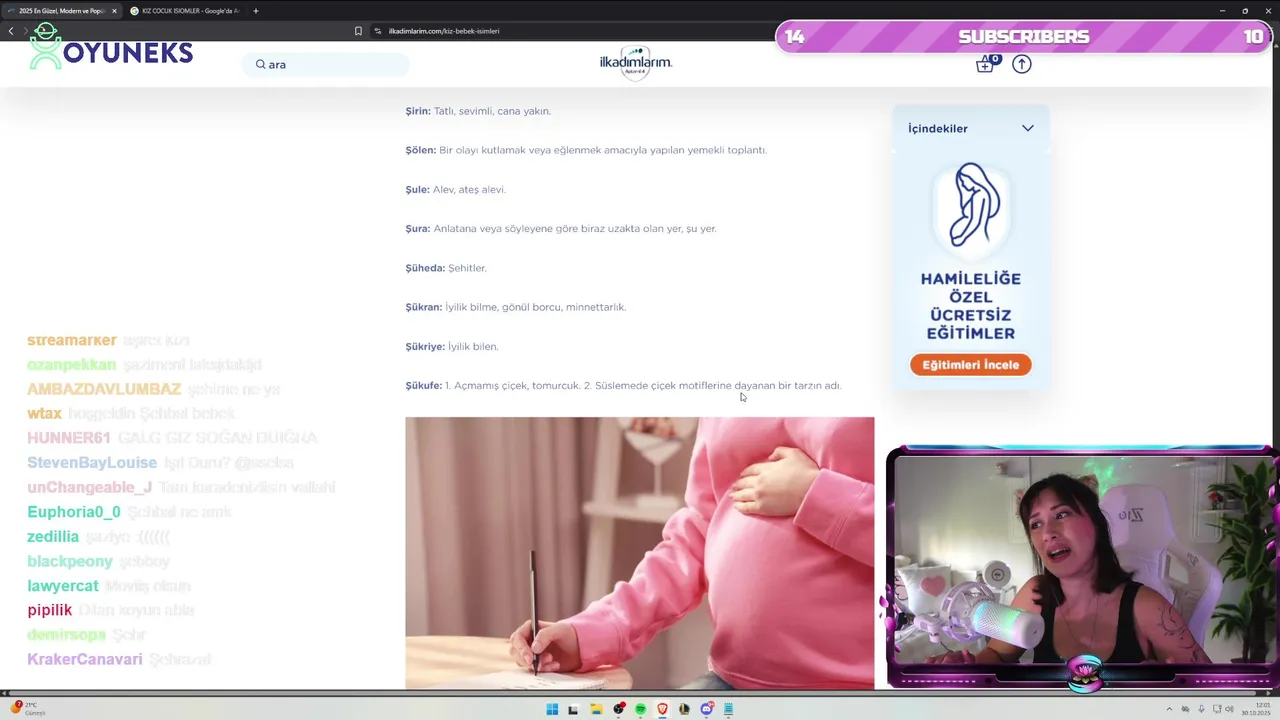Image resolution: width=1280 pixels, height=720 pixels.
Task: Select the name 'Şükufe' in the list
Action: 424,385
